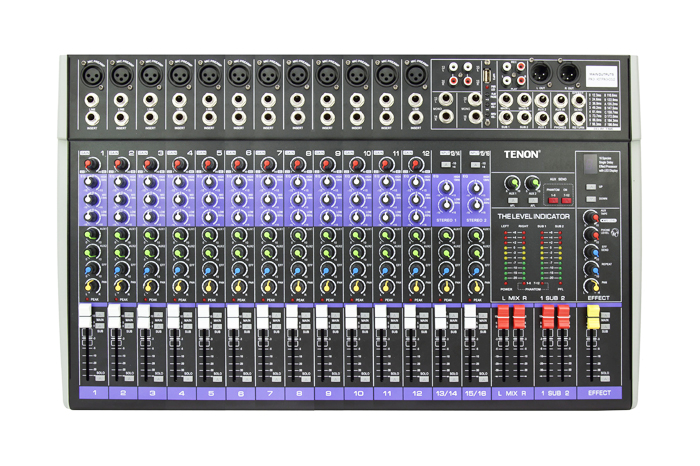Viewport: 700px width, 466px height.
Task: Click the L OUT XLR output connector
Action: (540, 73)
